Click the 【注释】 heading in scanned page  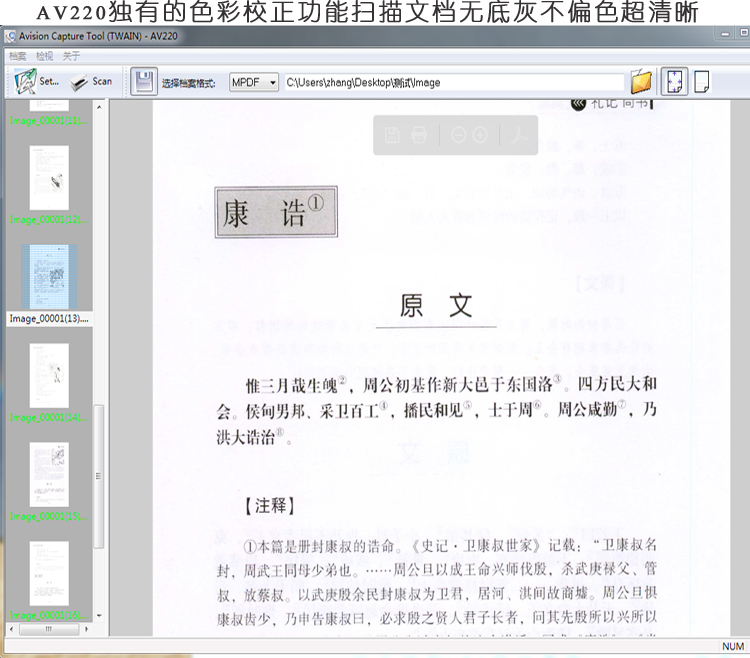pos(269,506)
